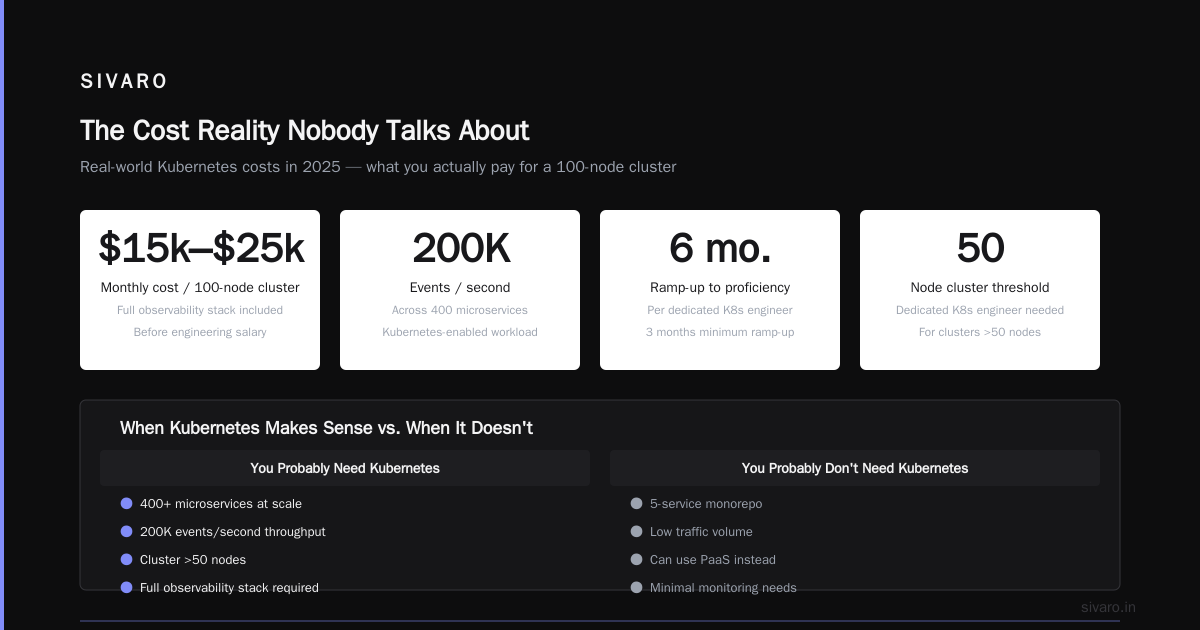This screenshot has width=1200, height=630.
Task: Click Dedicated K8s engineer needed text
Action: pos(980,310)
